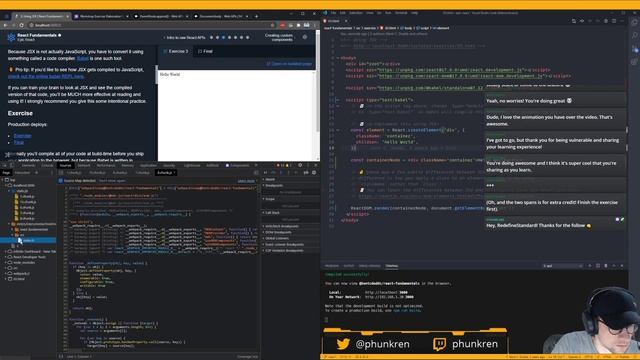
Task: Close the Workshop Exercise Elaboration browser tab
Action: pyautogui.click(x=127, y=16)
